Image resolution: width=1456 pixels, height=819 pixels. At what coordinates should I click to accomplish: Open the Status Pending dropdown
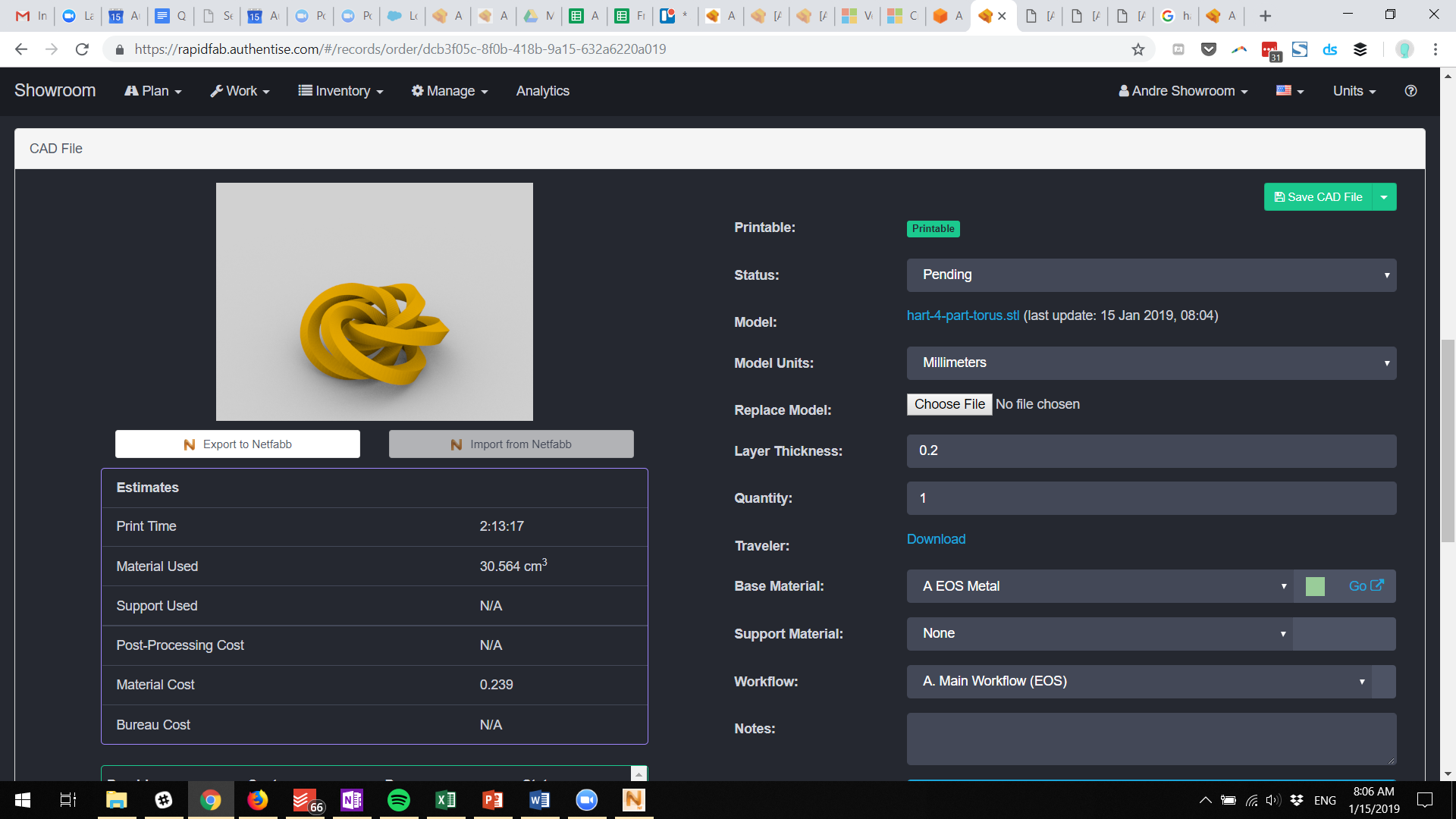tap(1150, 275)
